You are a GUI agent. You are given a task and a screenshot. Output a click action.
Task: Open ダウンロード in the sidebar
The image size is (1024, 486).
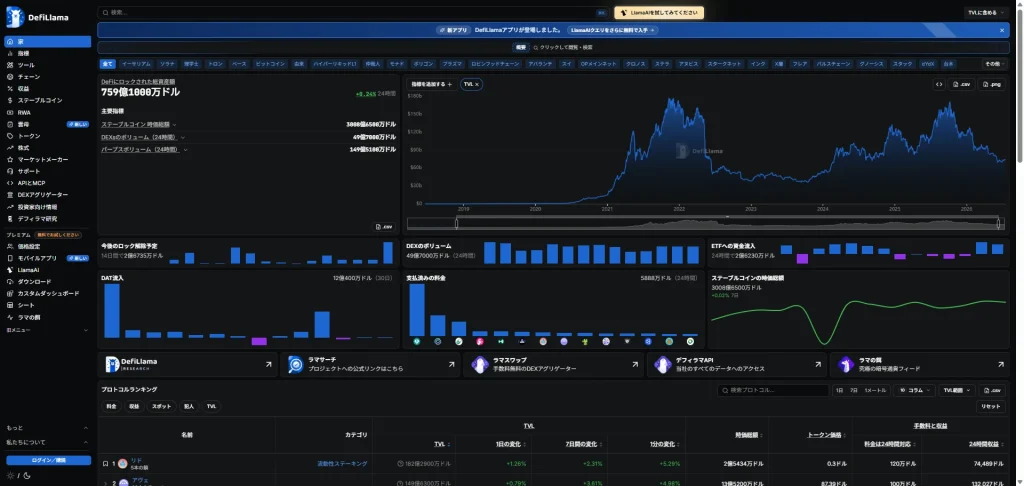point(48,282)
